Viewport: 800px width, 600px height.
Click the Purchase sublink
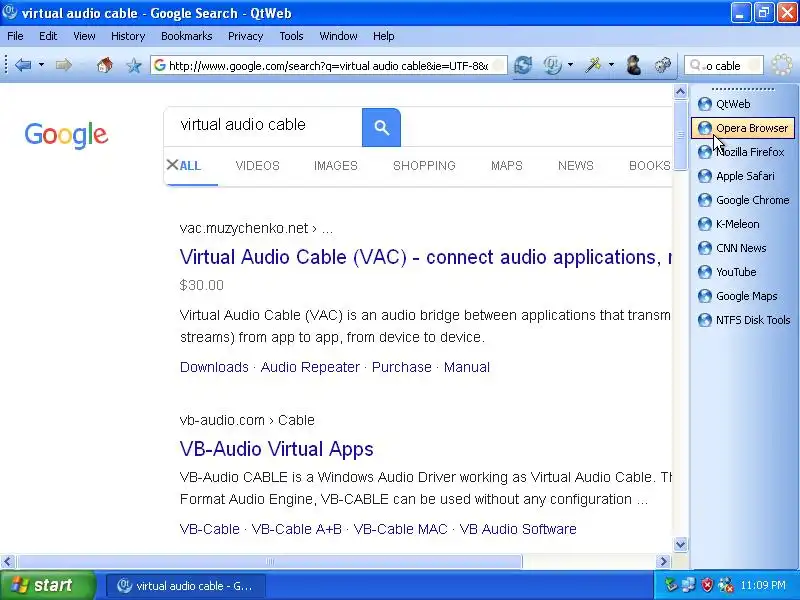point(402,367)
